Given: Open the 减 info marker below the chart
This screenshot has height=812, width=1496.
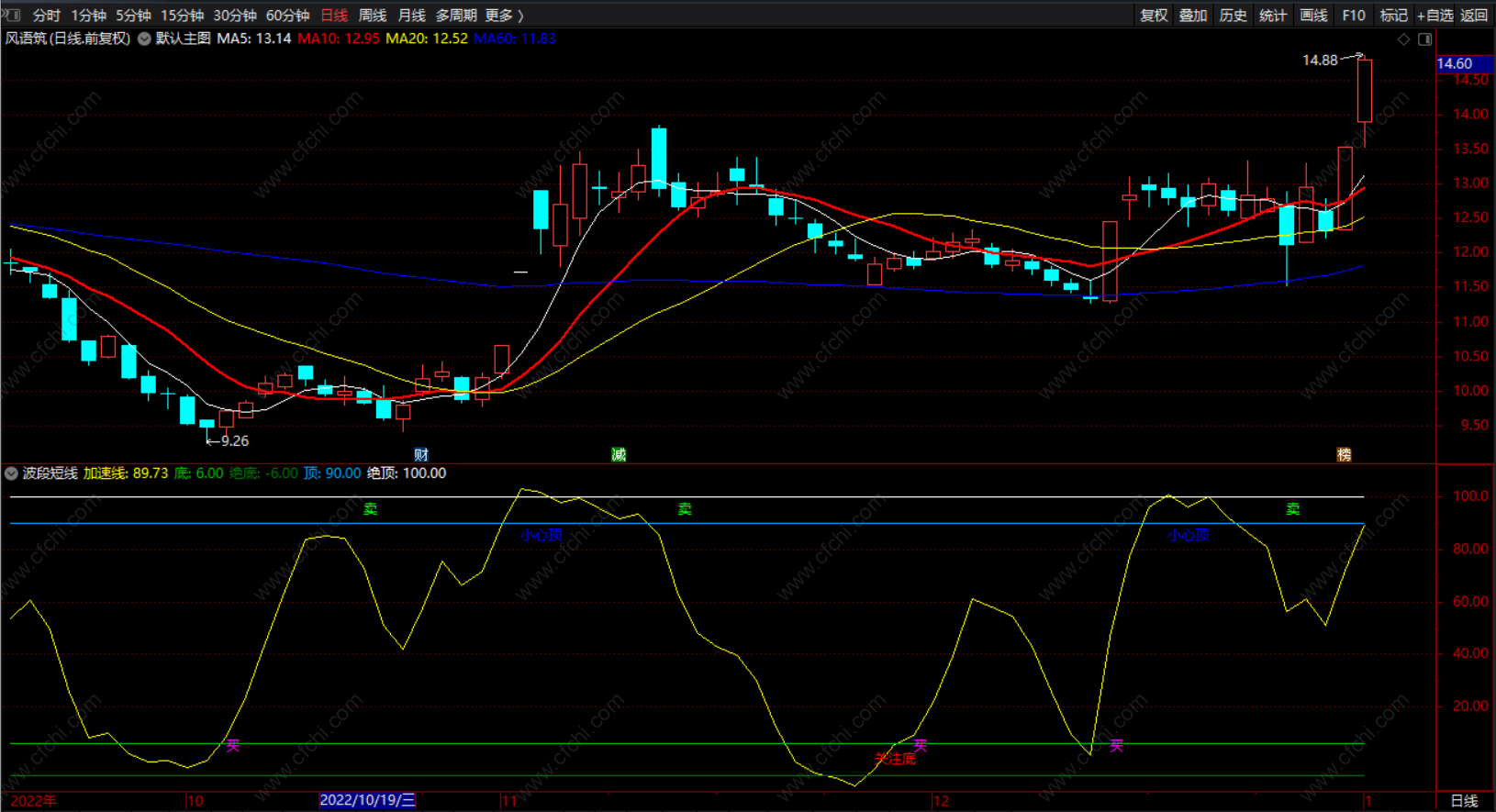Looking at the screenshot, I should [x=619, y=454].
